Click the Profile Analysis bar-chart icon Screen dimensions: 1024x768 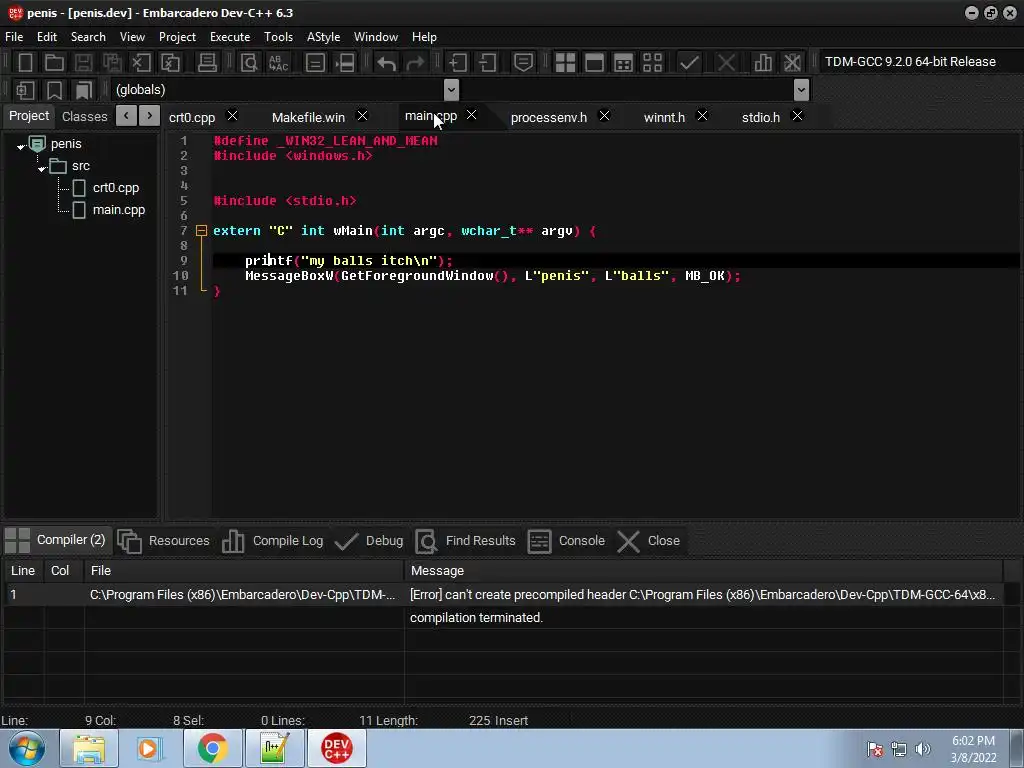click(x=763, y=63)
